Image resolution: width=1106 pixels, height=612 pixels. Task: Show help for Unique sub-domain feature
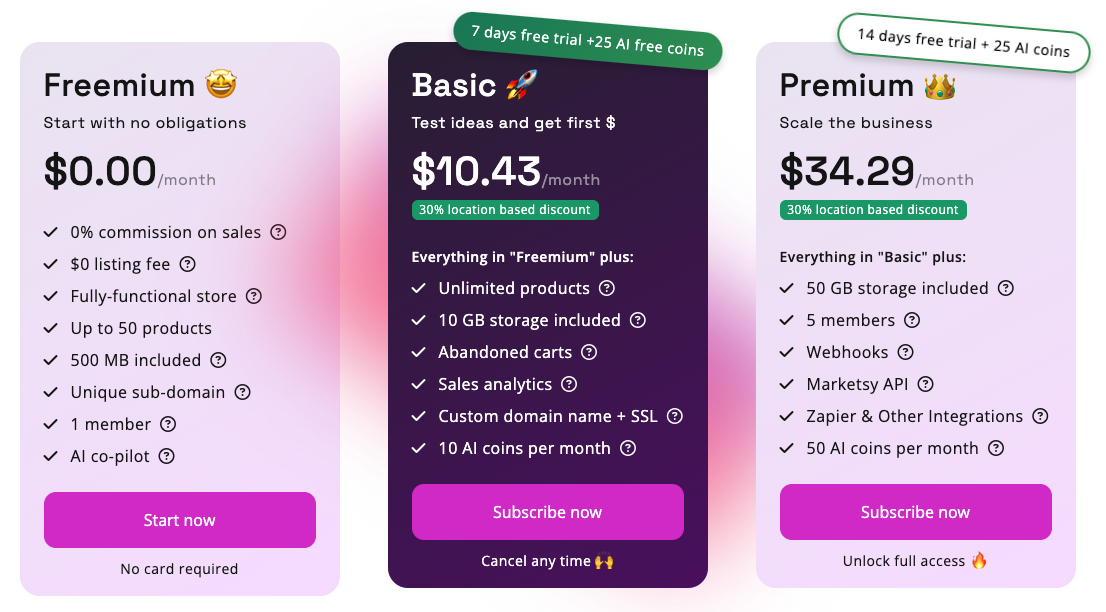[x=242, y=392]
